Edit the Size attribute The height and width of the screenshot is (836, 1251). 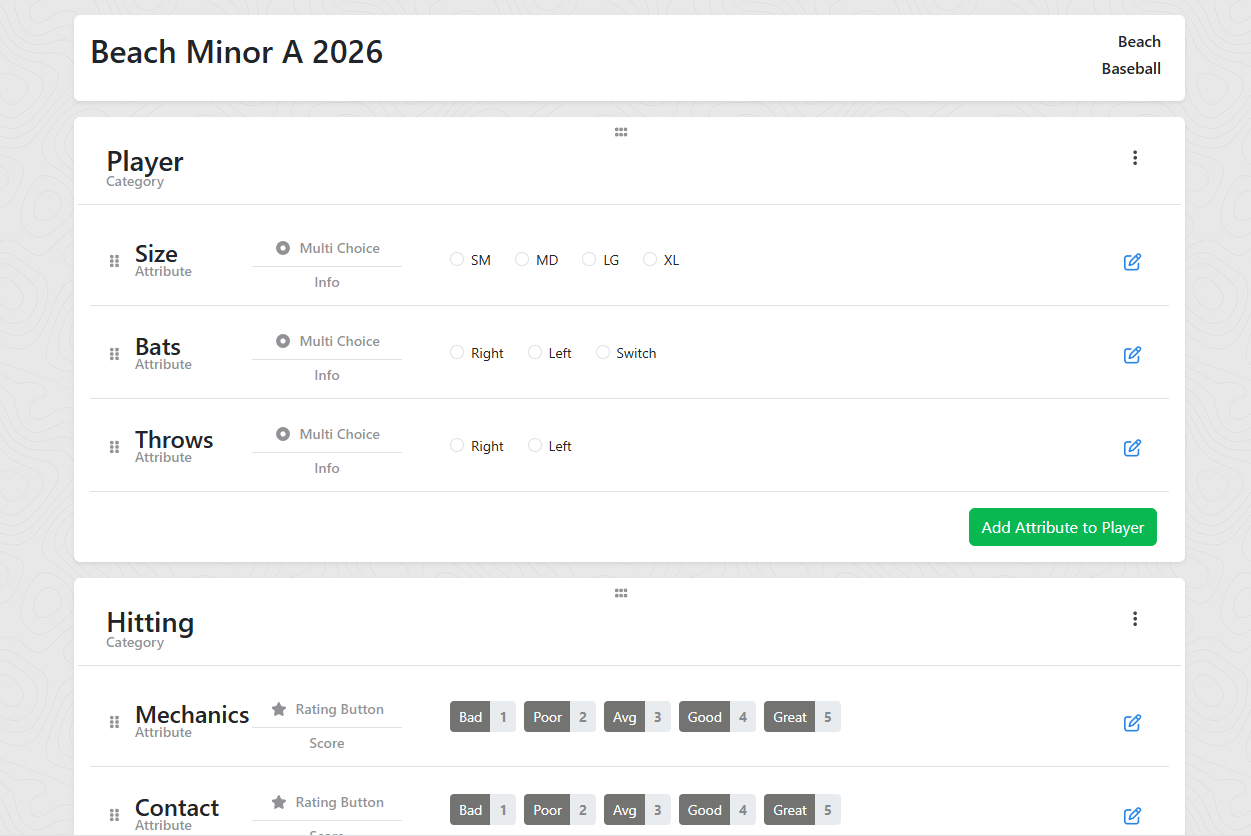coord(1132,261)
